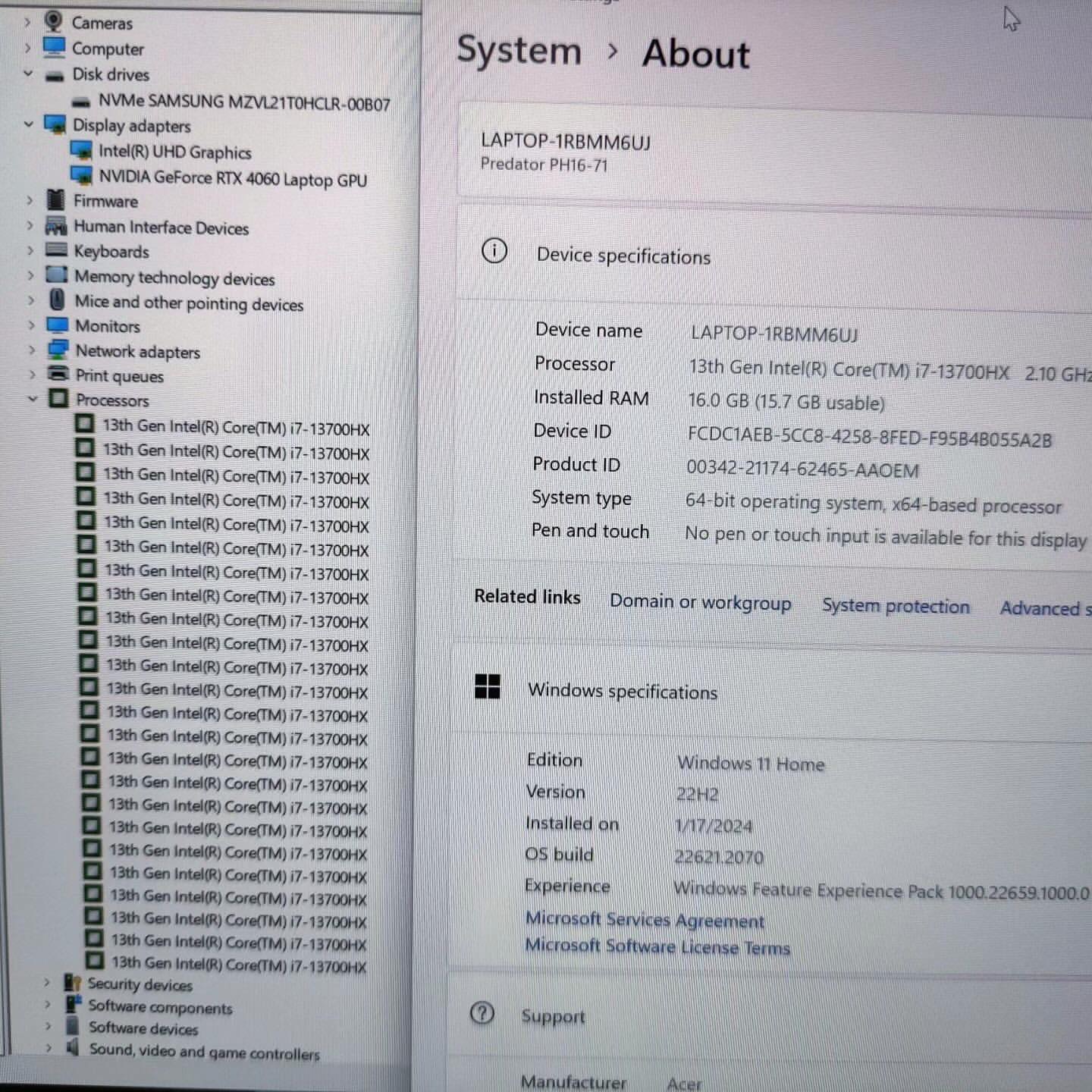Screen dimensions: 1092x1092
Task: Expand the Keyboards category arrow
Action: (x=30, y=251)
